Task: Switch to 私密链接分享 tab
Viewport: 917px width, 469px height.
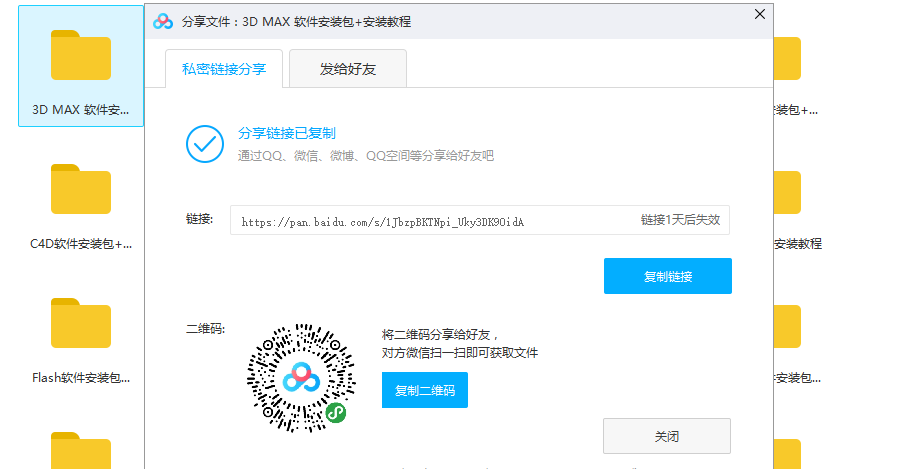Action: 224,69
